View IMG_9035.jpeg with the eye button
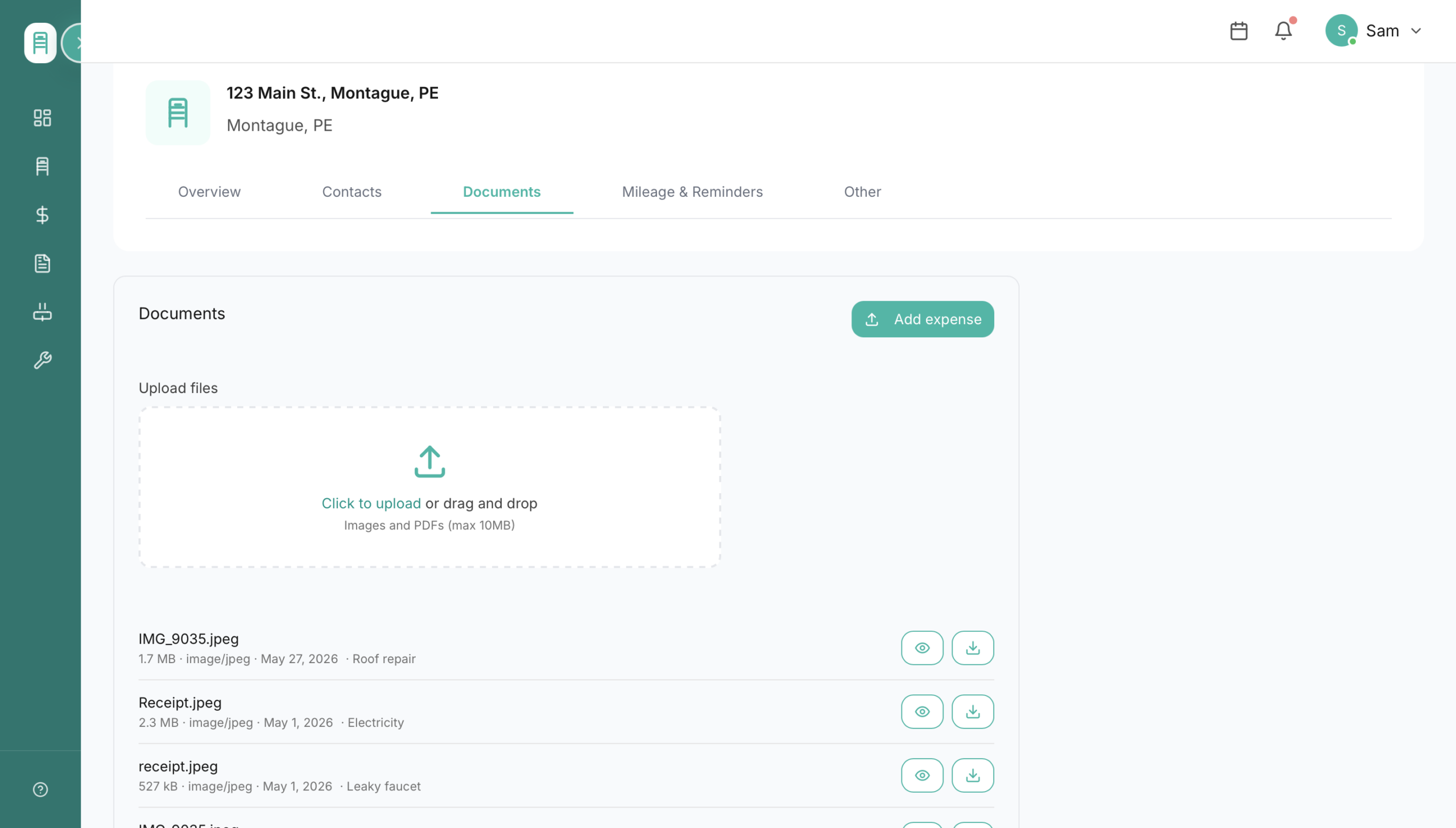This screenshot has height=828, width=1456. pos(922,648)
